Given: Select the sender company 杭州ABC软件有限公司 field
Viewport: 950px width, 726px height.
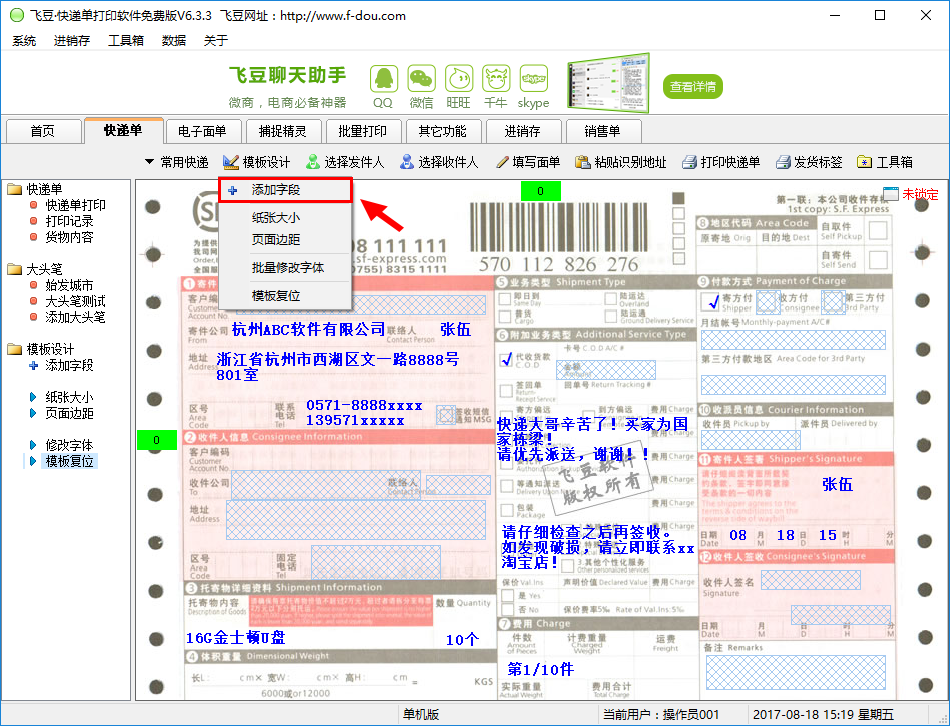Looking at the screenshot, I should [x=308, y=329].
